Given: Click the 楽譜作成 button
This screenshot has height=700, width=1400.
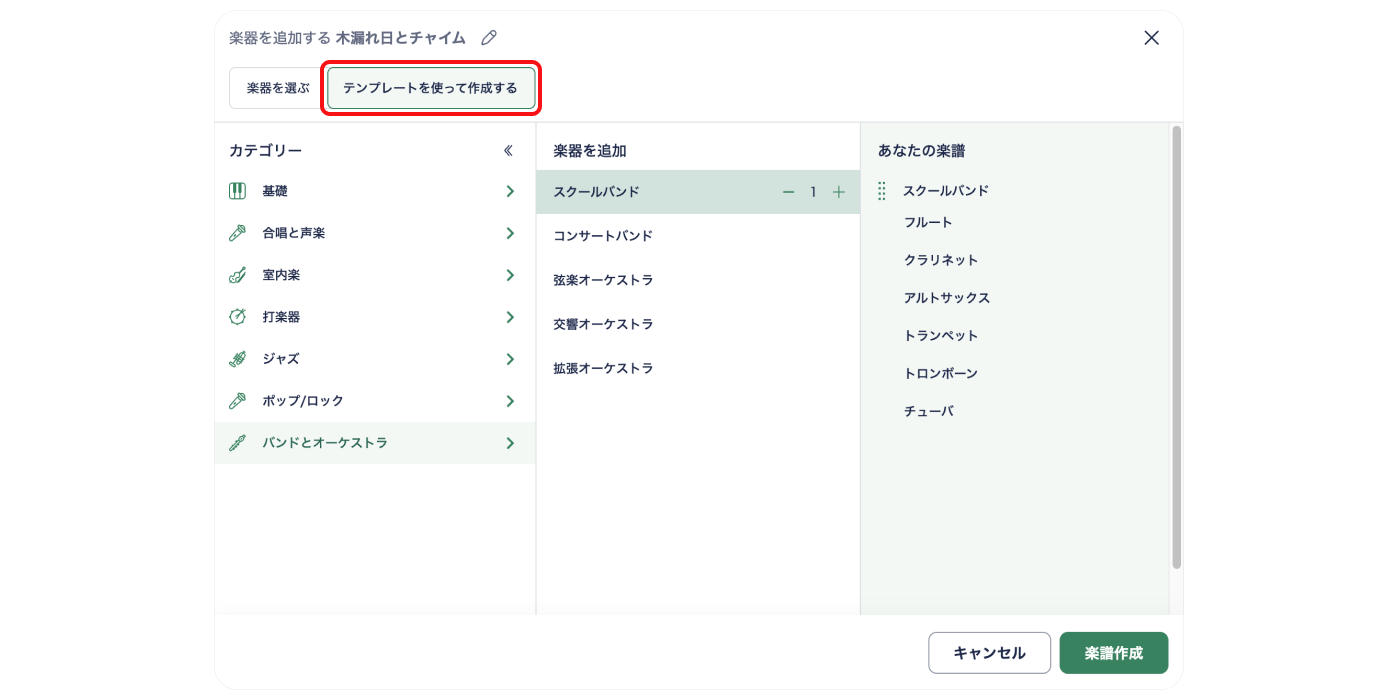Looking at the screenshot, I should [x=1114, y=652].
